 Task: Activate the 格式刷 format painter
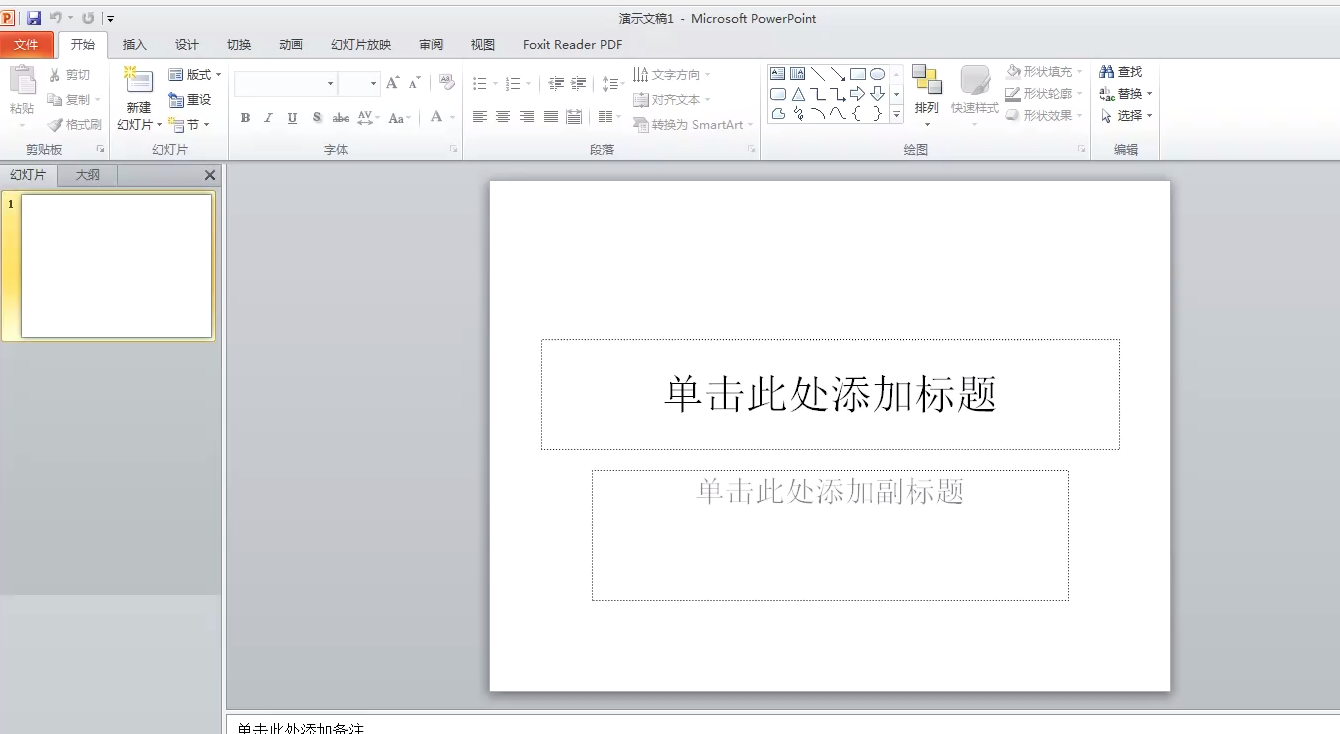74,125
